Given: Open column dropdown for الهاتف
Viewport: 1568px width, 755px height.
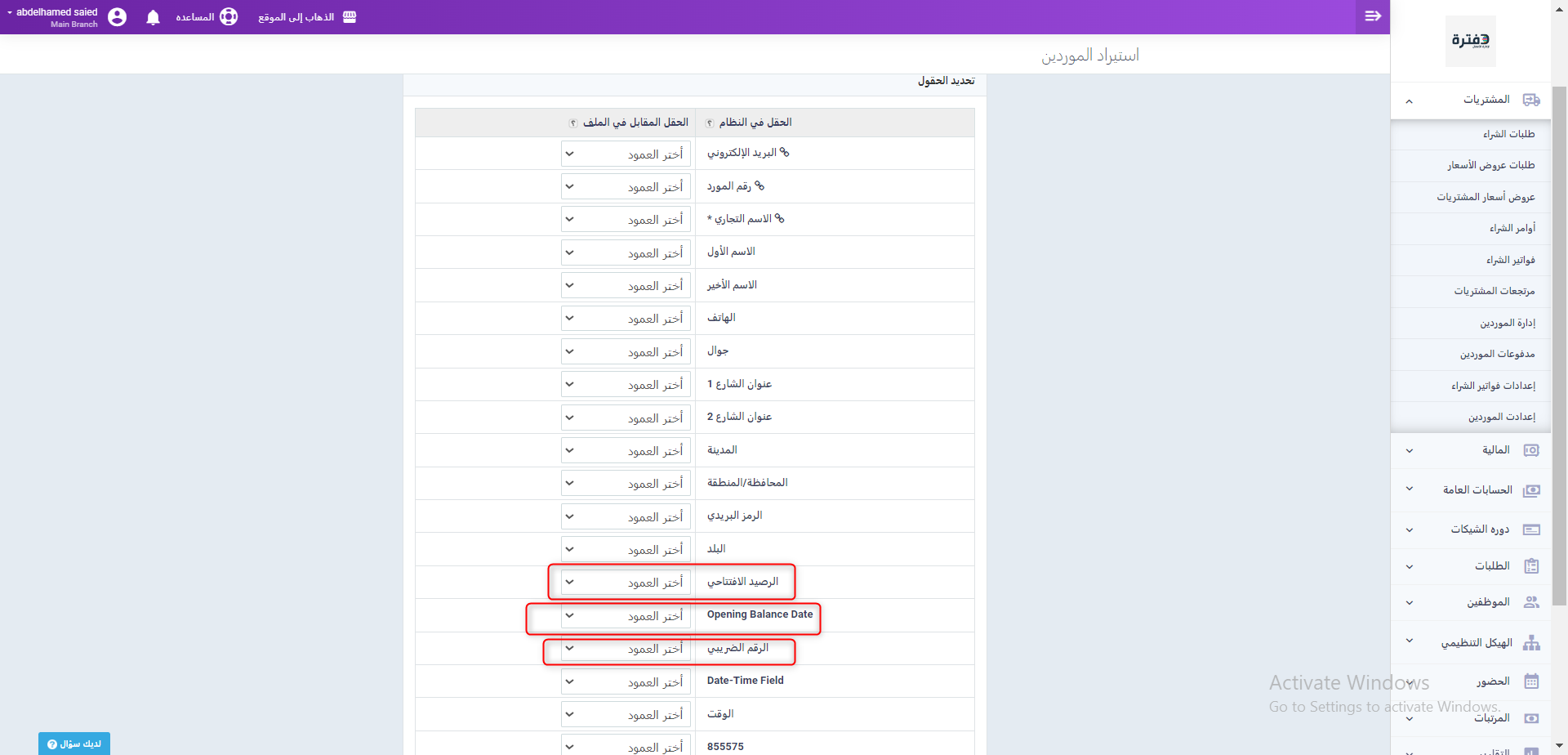Looking at the screenshot, I should 626,319.
